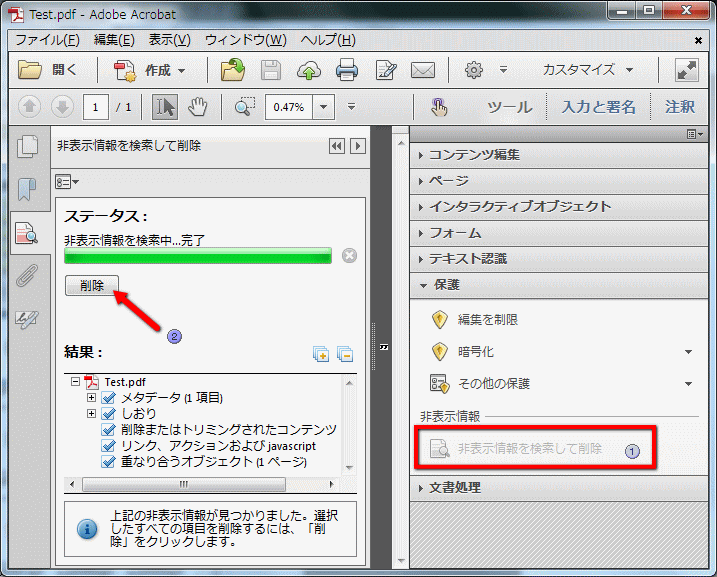The height and width of the screenshot is (577, 717).
Task: Select the marquee zoom tool
Action: click(x=245, y=107)
